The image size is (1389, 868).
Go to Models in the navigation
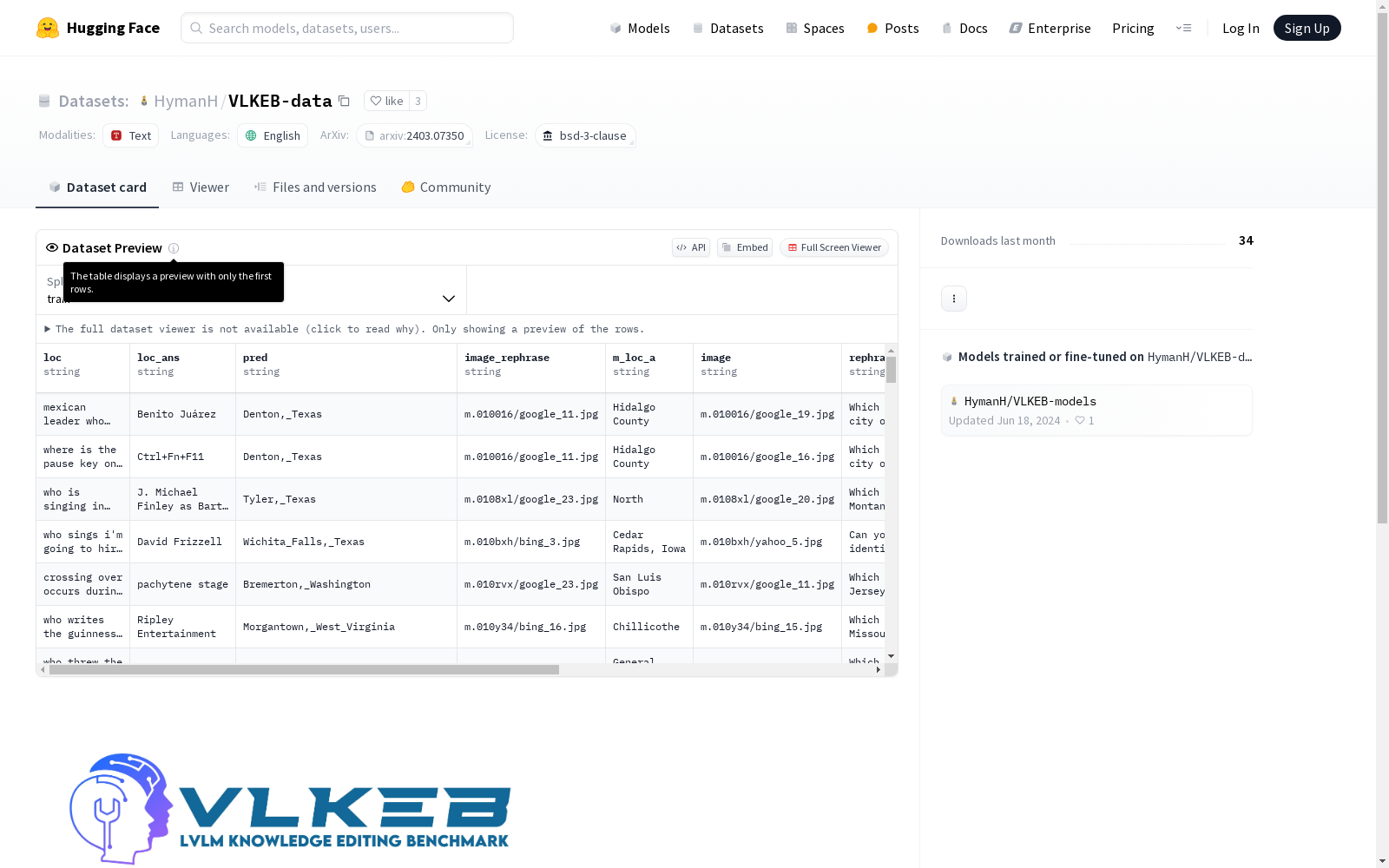click(640, 28)
